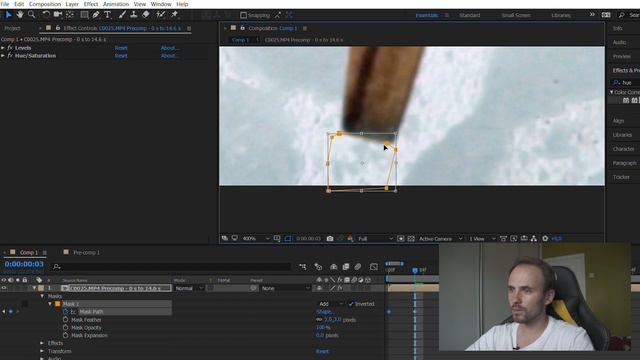Open the Layer menu
640x360 pixels.
72,4
